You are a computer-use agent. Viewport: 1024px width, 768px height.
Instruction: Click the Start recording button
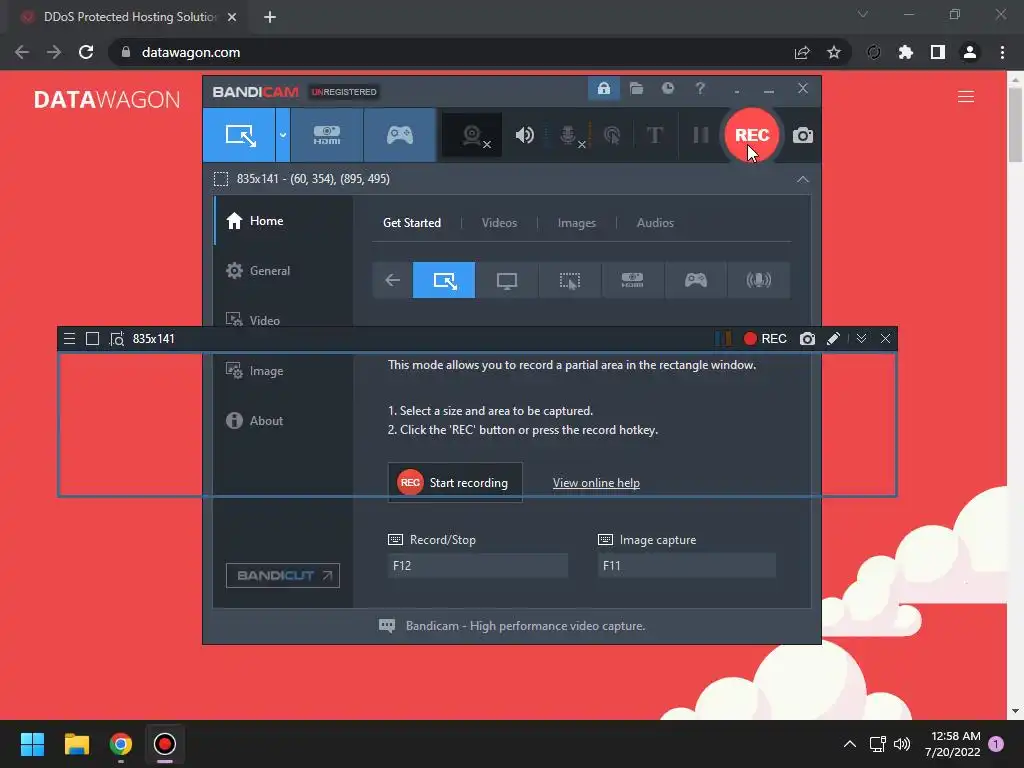455,483
